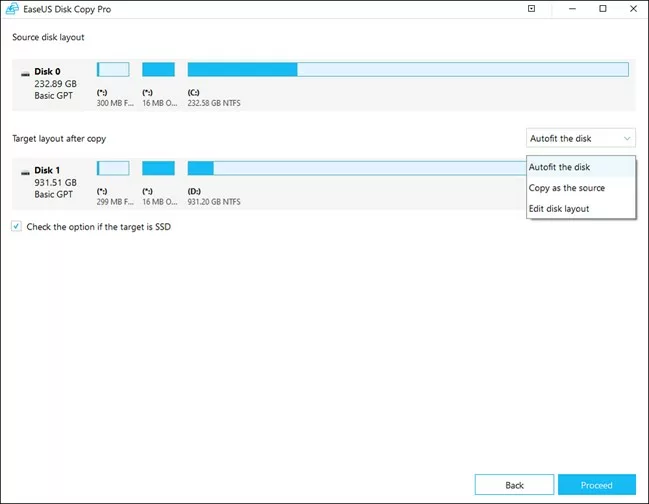The height and width of the screenshot is (504, 649).
Task: Select target 16 MB partition bar
Action: tap(158, 168)
